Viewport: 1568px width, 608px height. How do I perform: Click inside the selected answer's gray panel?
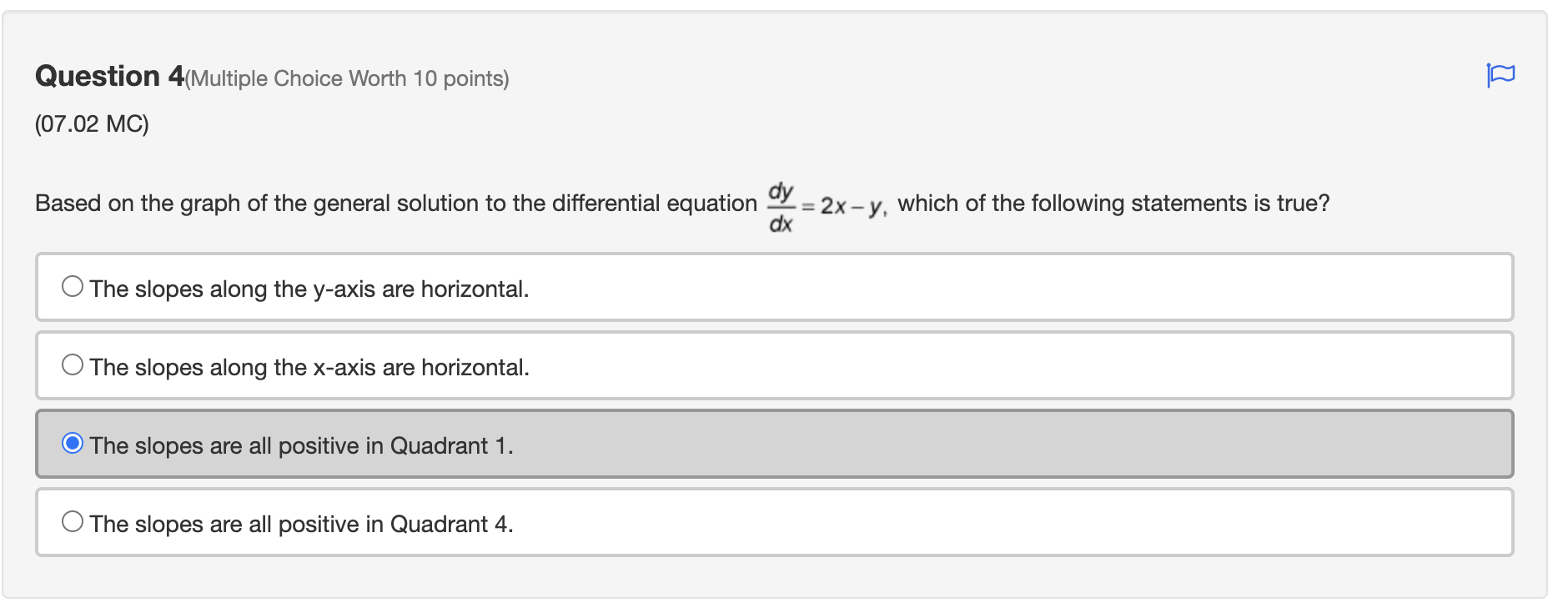click(x=1001, y=445)
